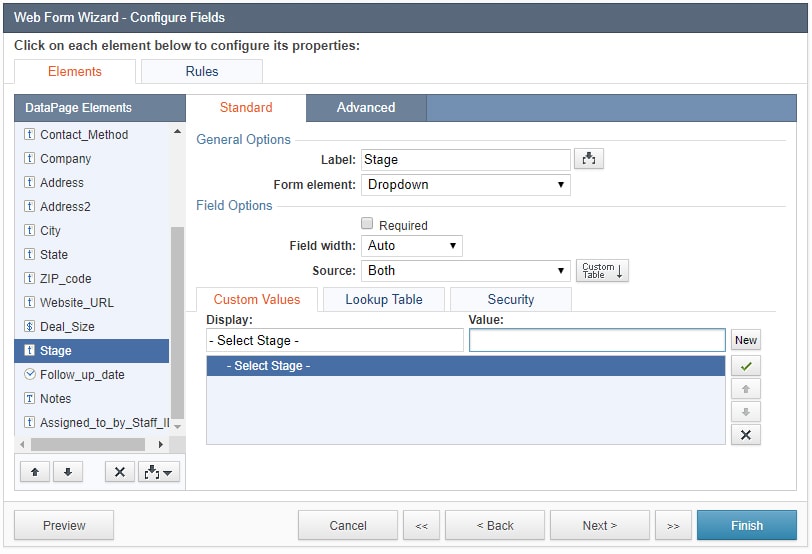This screenshot has width=812, height=554.
Task: Switch to the Rules tab
Action: click(x=202, y=72)
